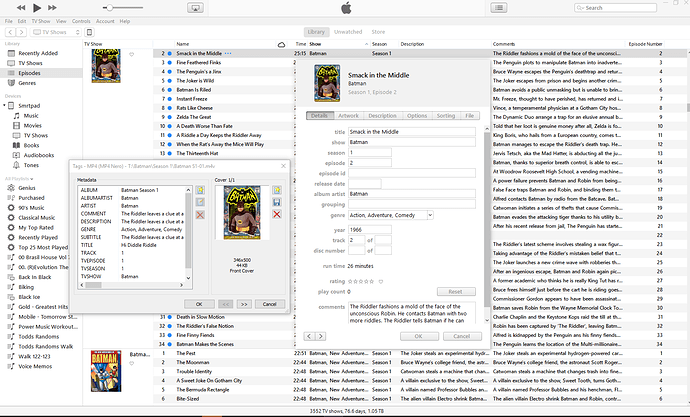Go forward with the navigation arrow

pos(21,32)
